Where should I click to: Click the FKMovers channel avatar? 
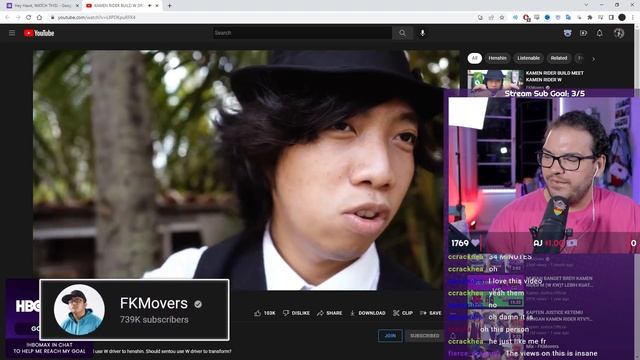click(x=79, y=310)
